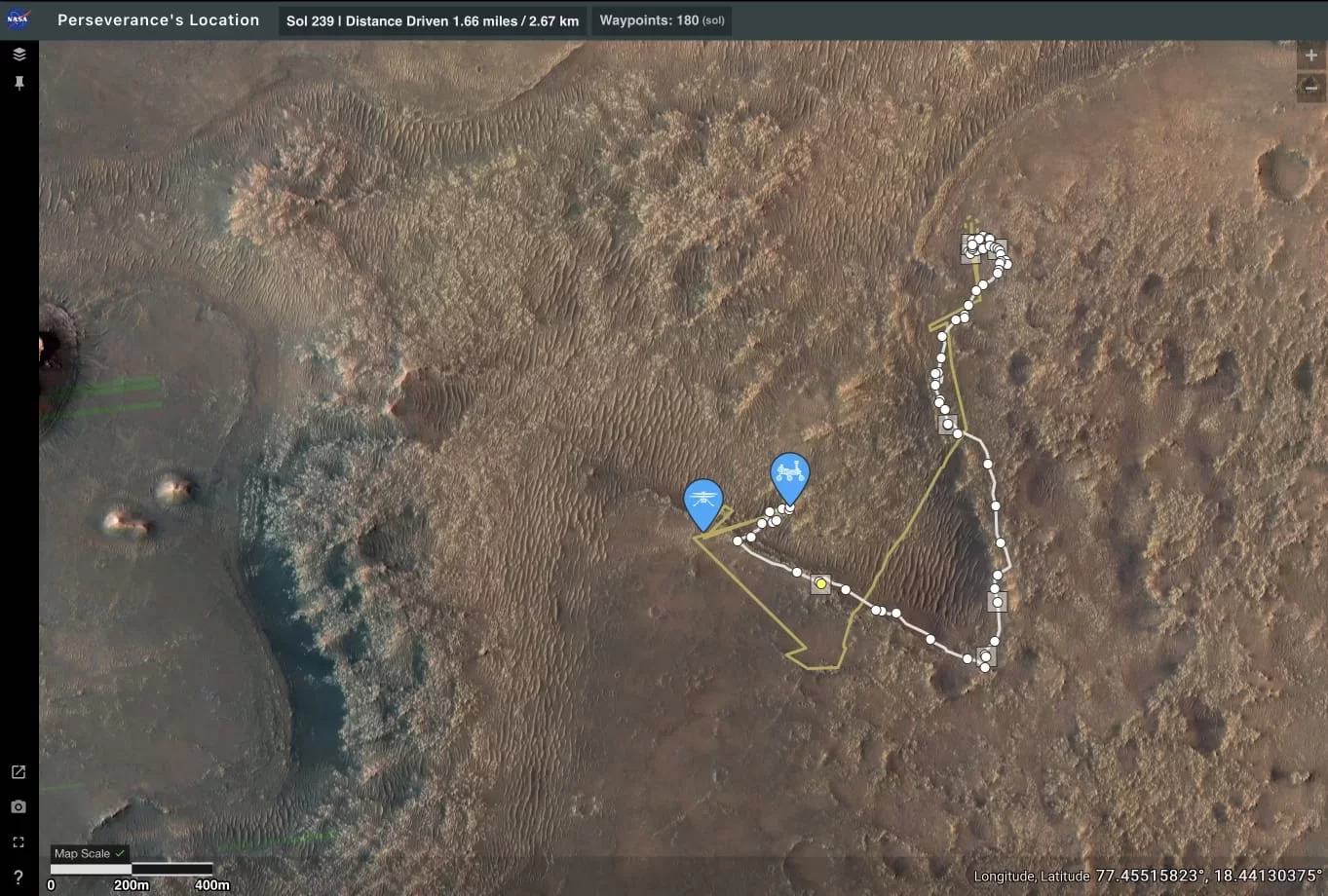Screen dimensions: 1328x896
Task: Click the yellow highlighted waypoint marker
Action: pyautogui.click(x=821, y=584)
